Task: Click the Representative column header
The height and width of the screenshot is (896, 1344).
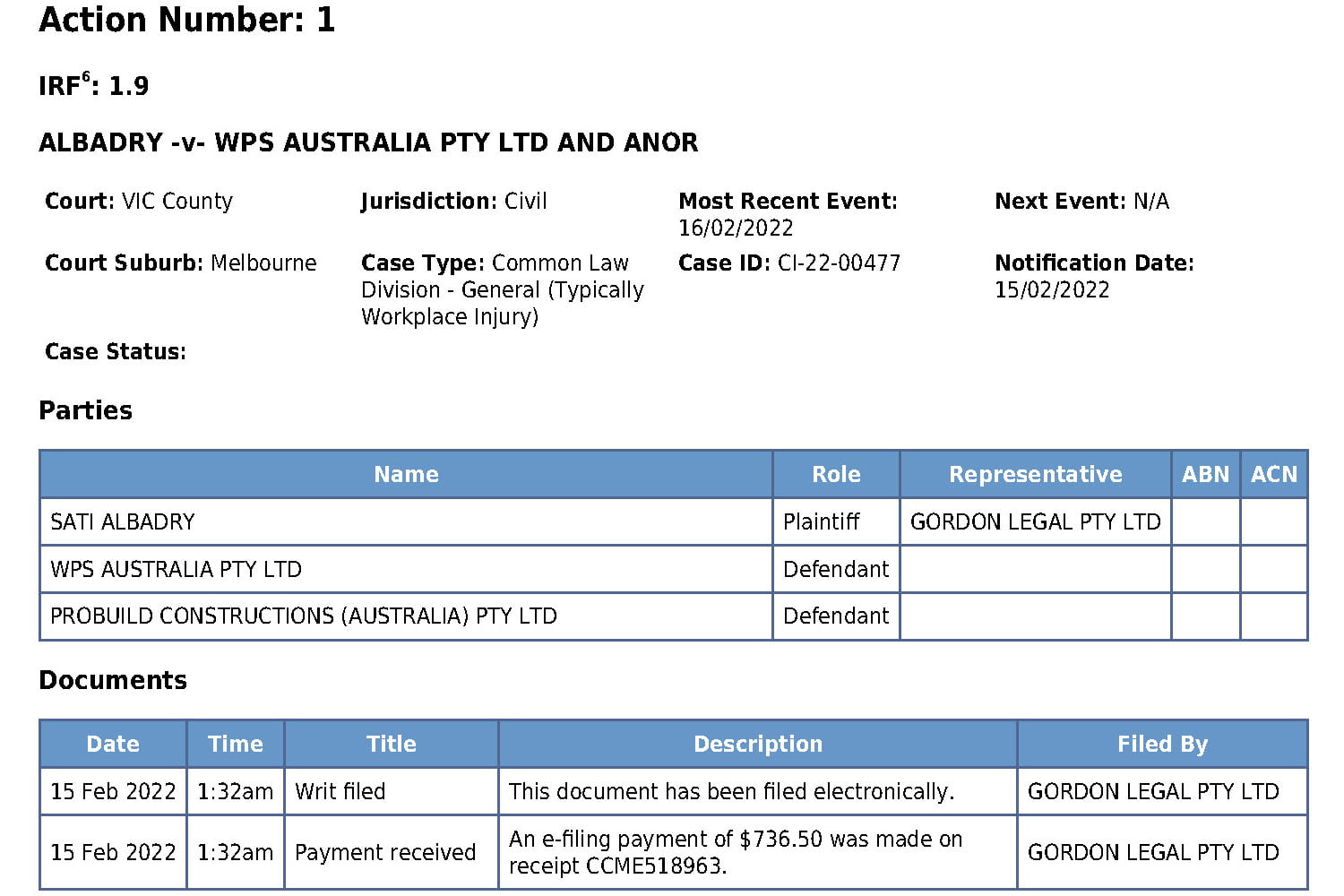Action: (1035, 474)
